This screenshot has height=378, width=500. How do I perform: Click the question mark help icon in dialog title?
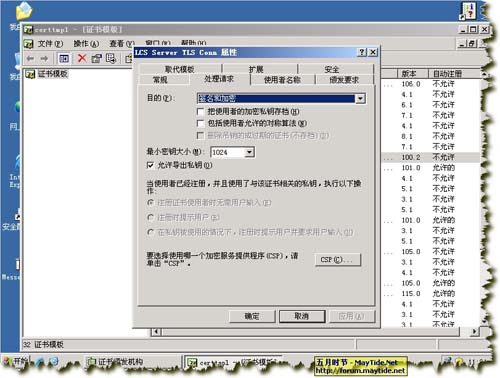(362, 52)
